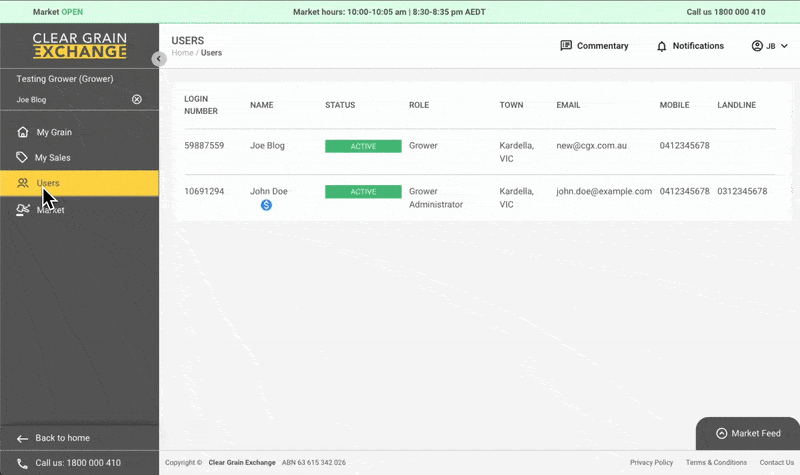Select the Users menu item
Screen dimensions: 800x475
(79, 183)
